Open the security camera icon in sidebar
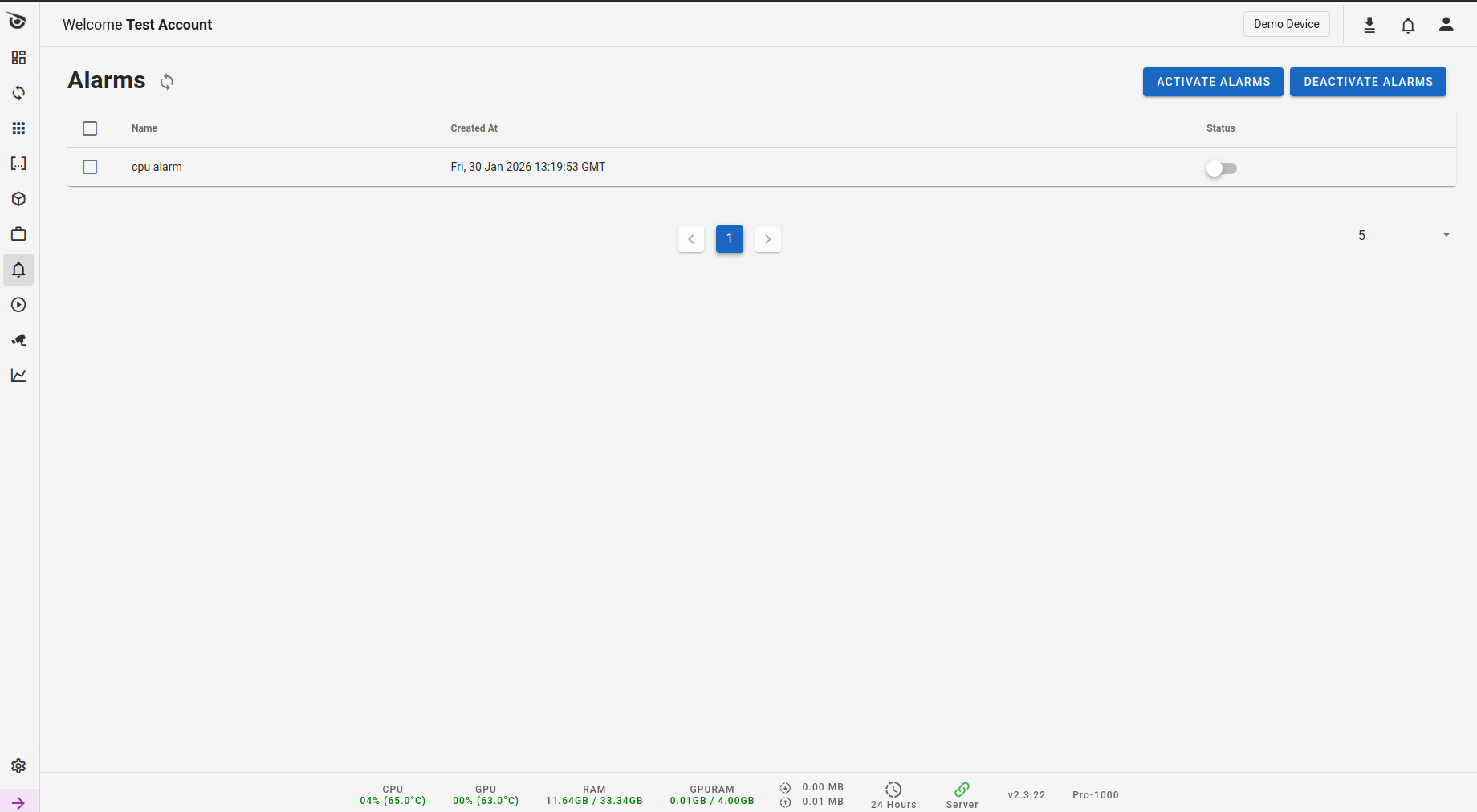1477x812 pixels. click(x=18, y=340)
